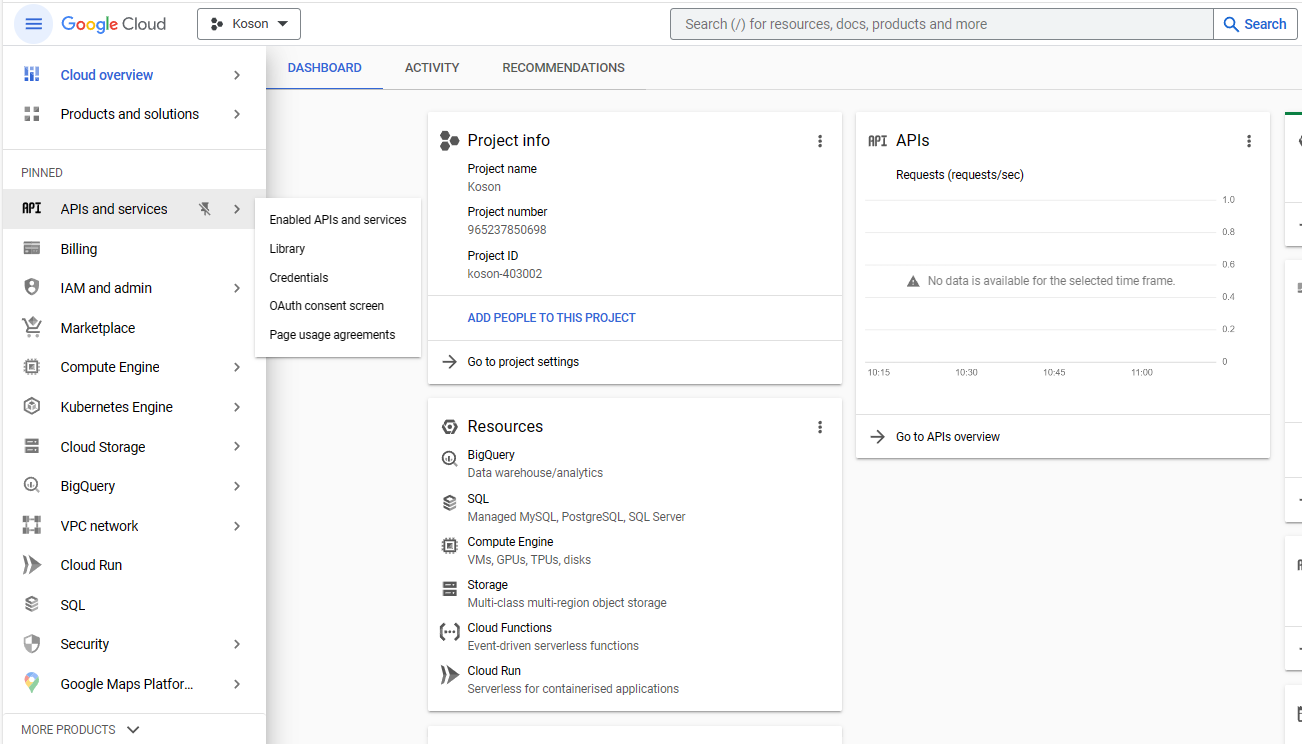The height and width of the screenshot is (744, 1302).
Task: Click ADD PEOPLE TO THIS PROJECT link
Action: coord(552,318)
